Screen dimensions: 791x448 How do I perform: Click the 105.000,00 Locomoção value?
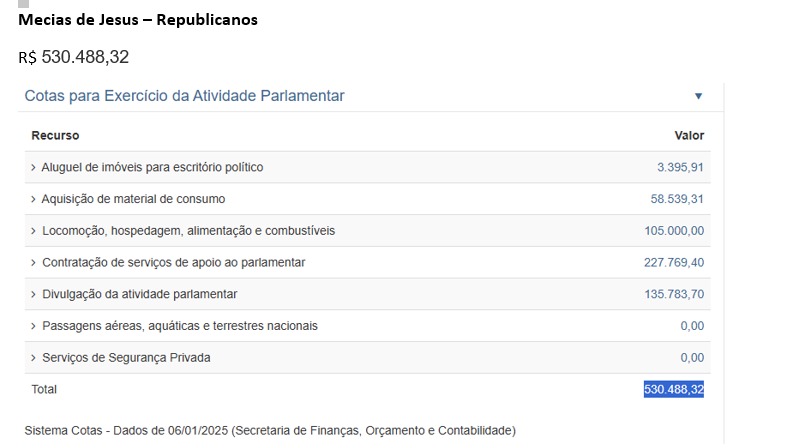[x=674, y=231]
